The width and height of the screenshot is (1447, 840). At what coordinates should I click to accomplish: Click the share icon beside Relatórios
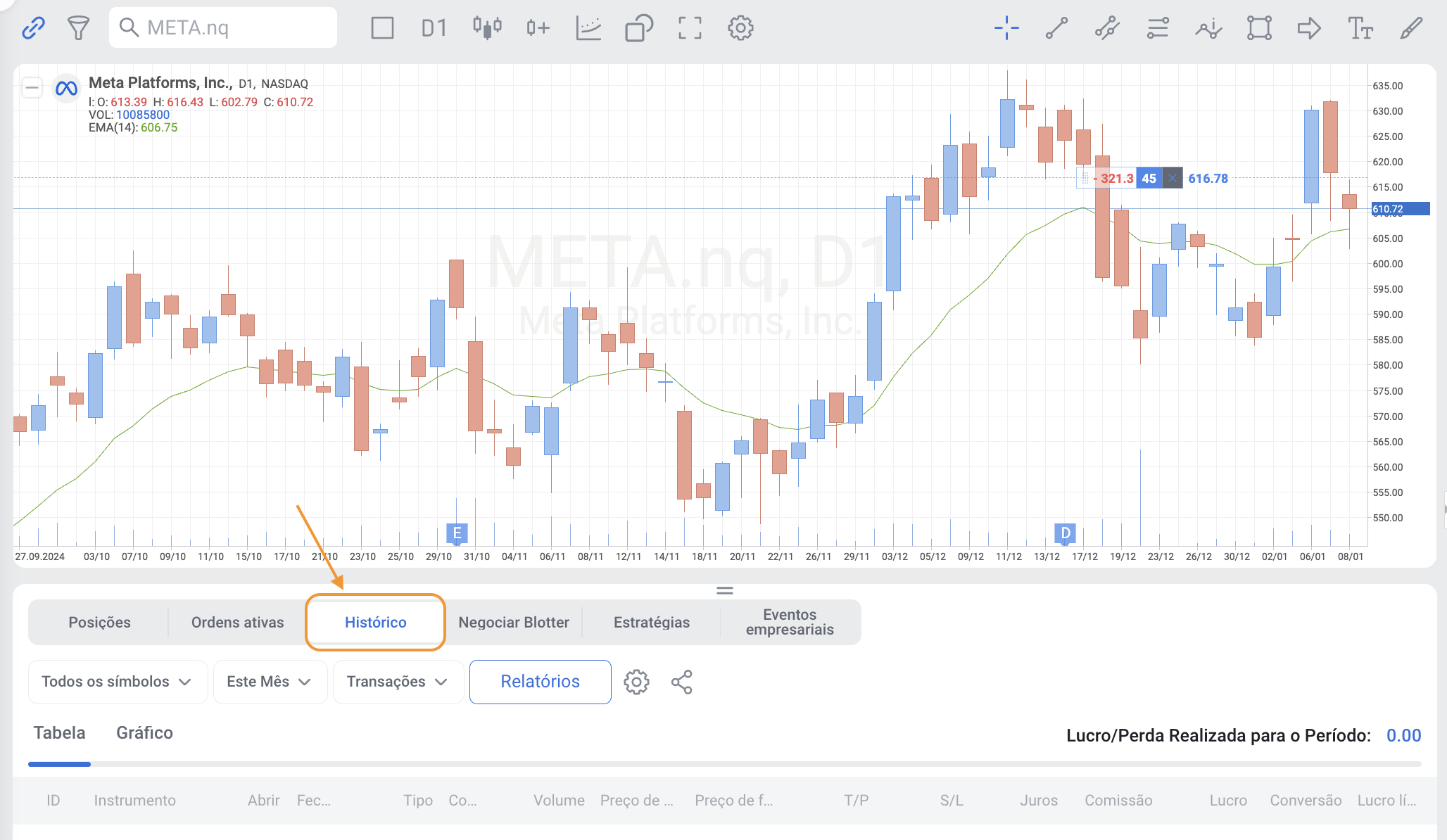click(x=681, y=682)
